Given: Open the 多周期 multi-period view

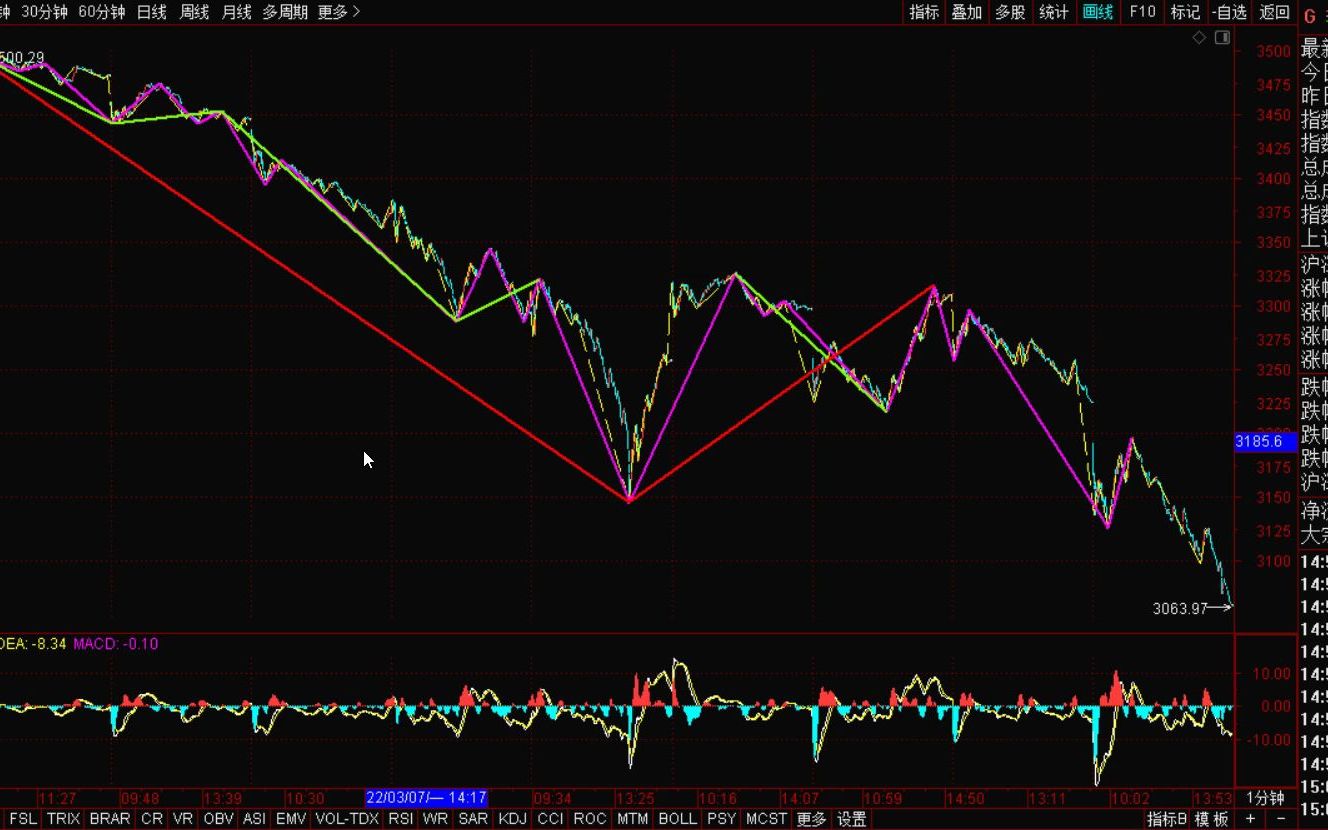Looking at the screenshot, I should click(x=285, y=12).
